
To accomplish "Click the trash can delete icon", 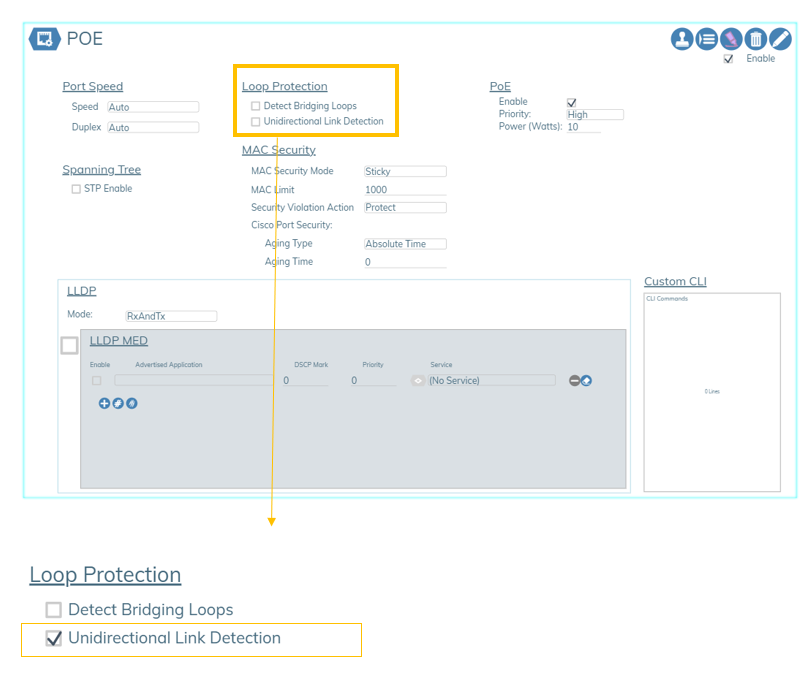I will (x=756, y=39).
